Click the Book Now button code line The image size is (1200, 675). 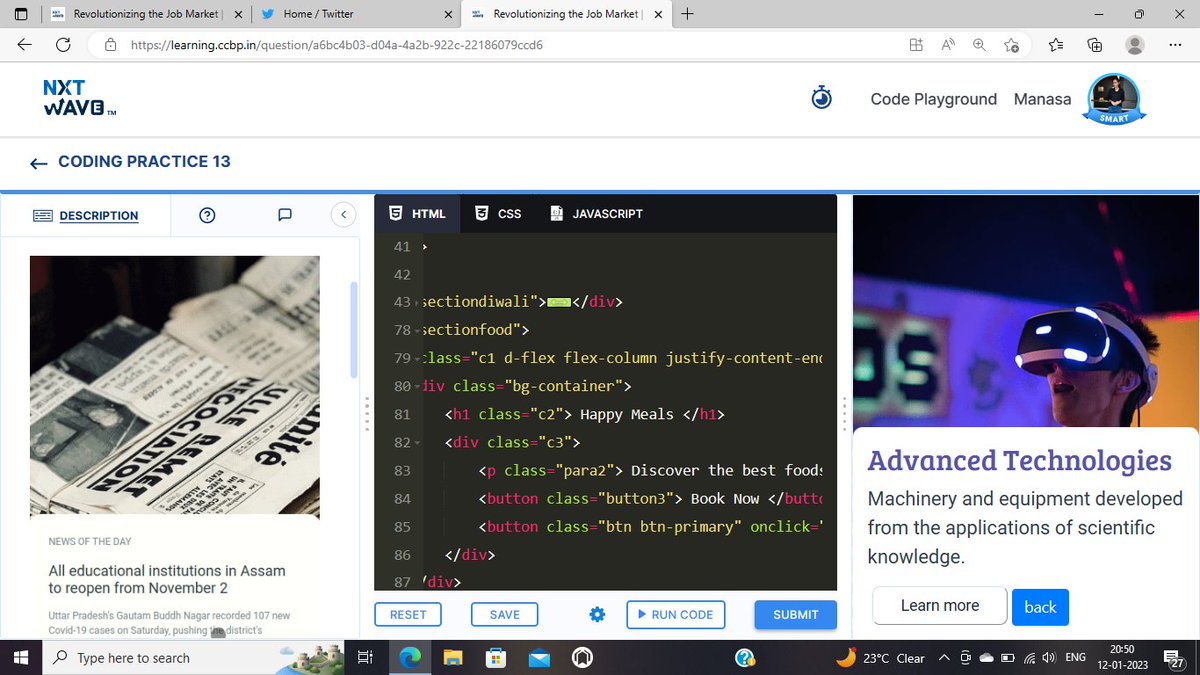tap(650, 498)
